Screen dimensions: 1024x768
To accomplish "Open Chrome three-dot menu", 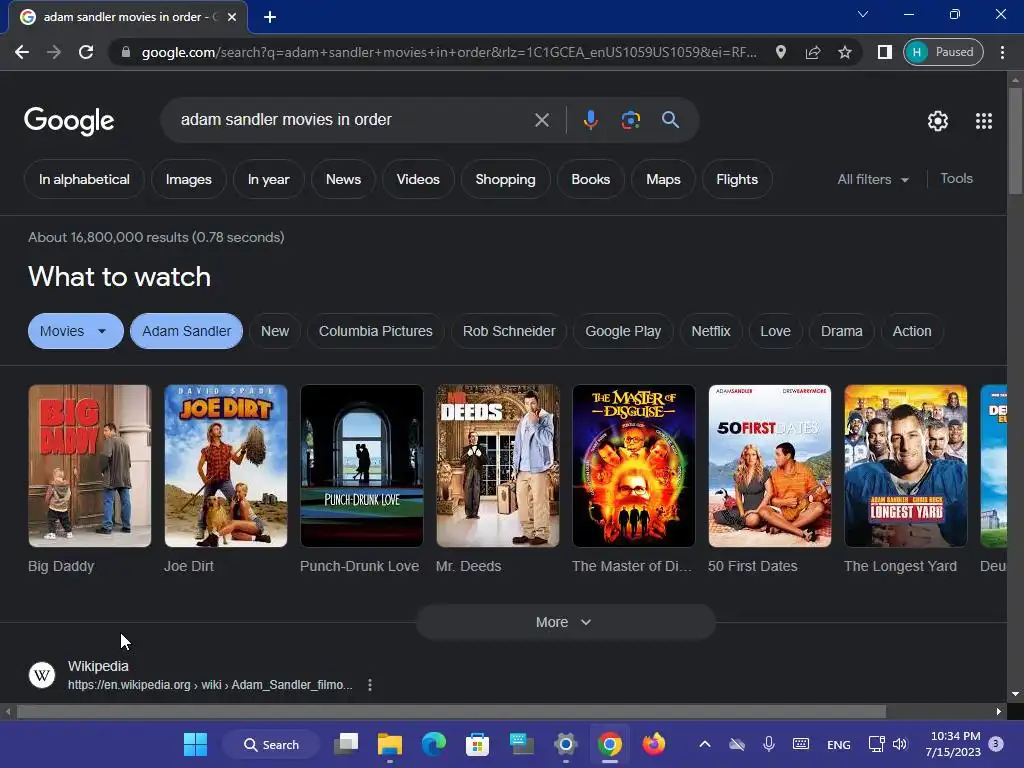I will (x=1002, y=52).
